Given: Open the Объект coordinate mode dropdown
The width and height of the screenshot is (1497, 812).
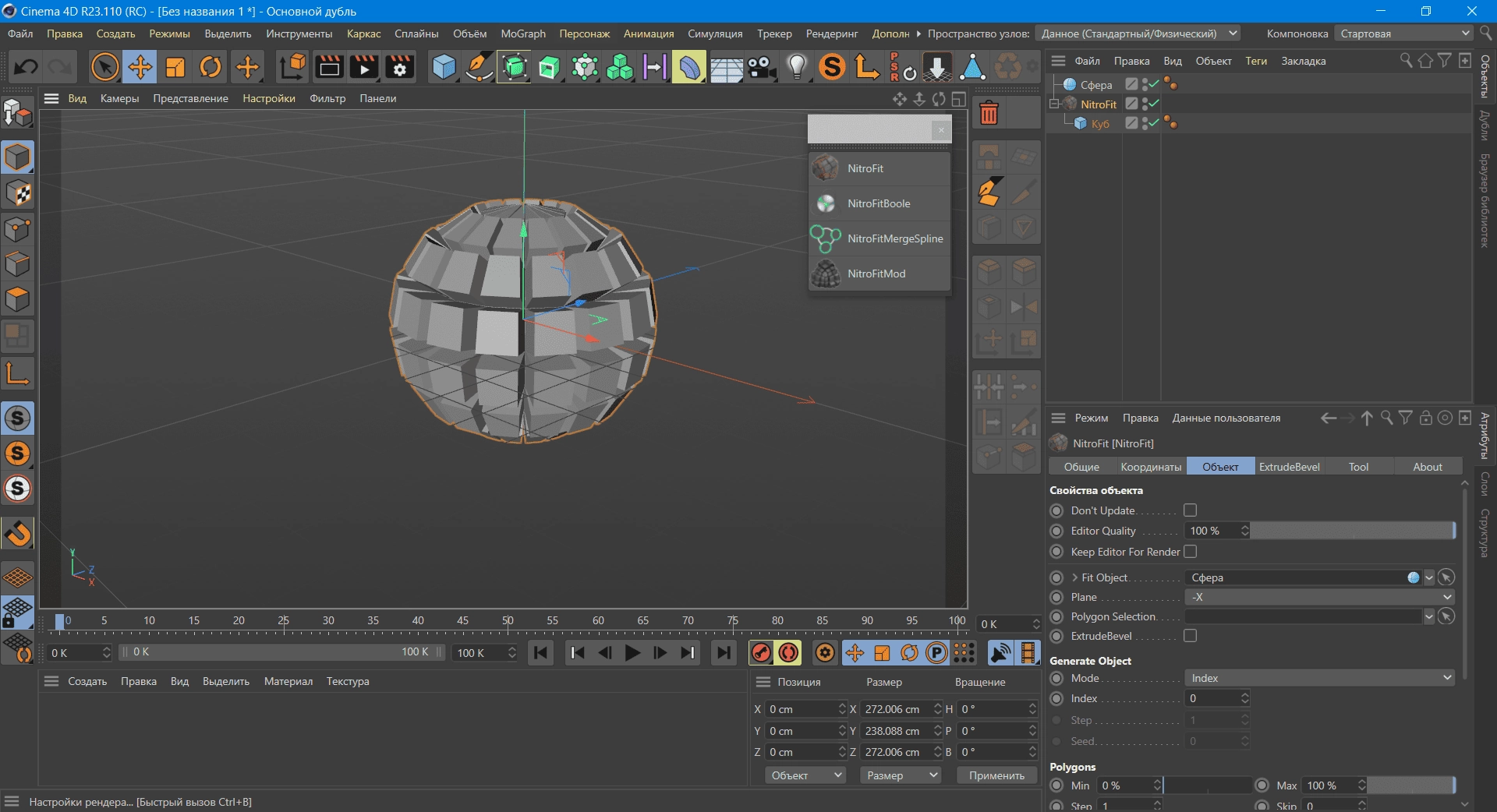Looking at the screenshot, I should (x=805, y=775).
